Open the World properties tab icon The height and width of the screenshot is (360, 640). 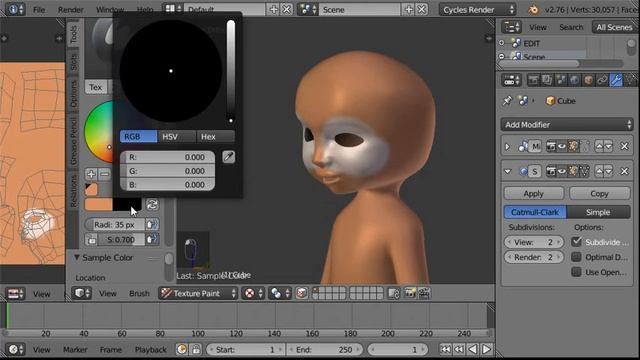(575, 80)
